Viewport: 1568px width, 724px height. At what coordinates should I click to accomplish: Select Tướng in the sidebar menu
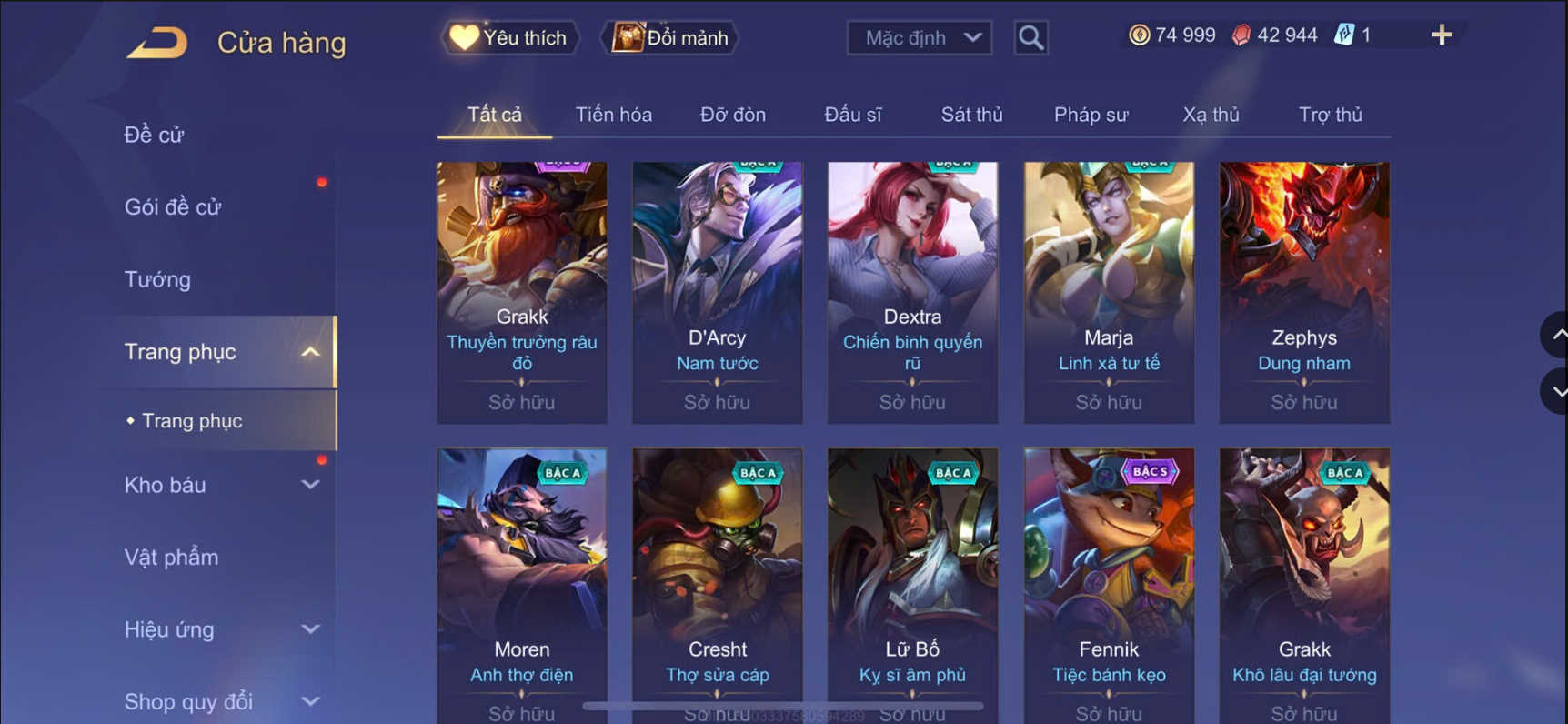tap(157, 279)
